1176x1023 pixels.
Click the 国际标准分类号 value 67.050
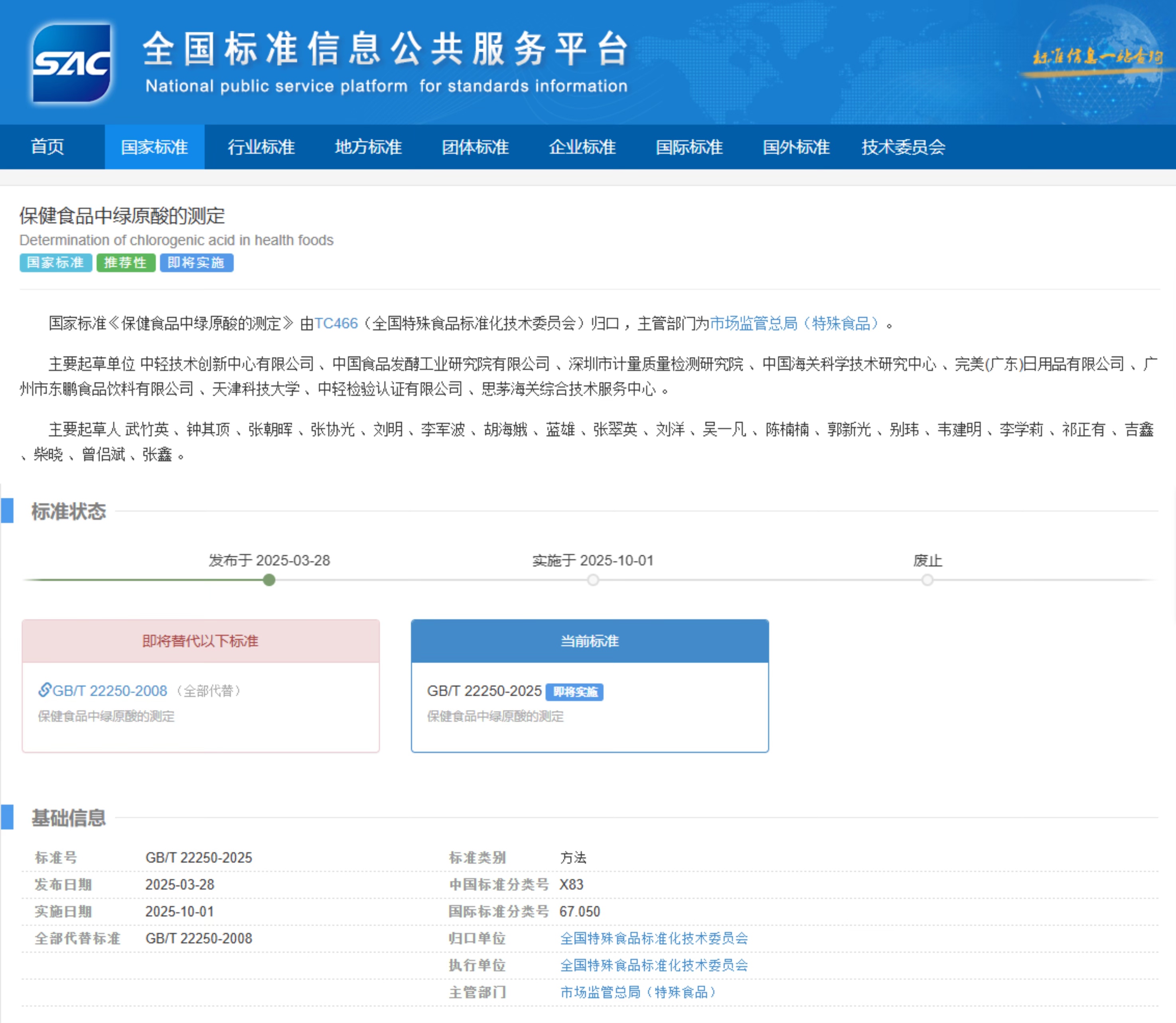(x=580, y=911)
